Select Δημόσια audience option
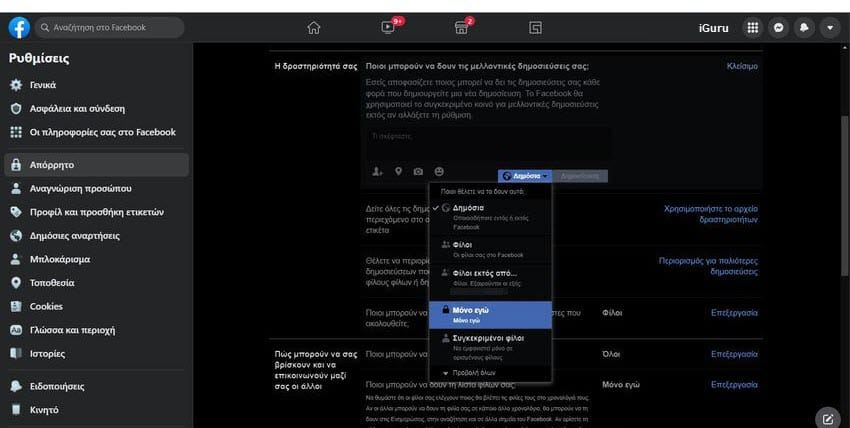Image resolution: width=850 pixels, height=428 pixels. coord(490,216)
